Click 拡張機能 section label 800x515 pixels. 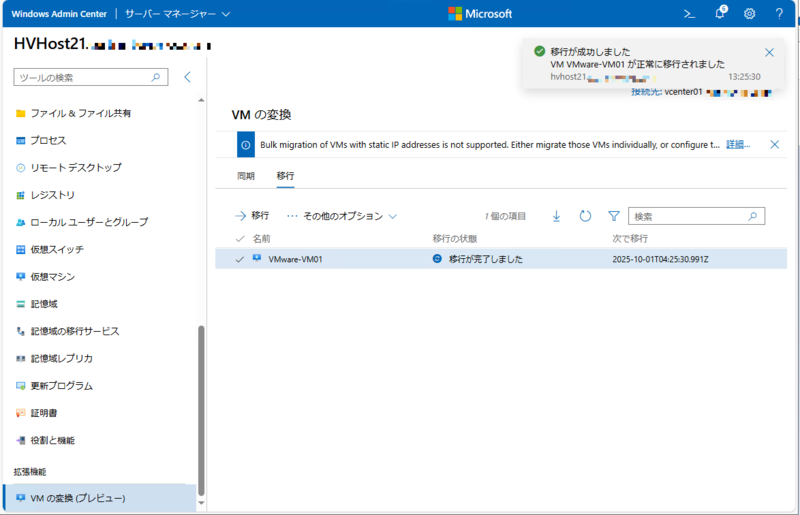coord(30,472)
